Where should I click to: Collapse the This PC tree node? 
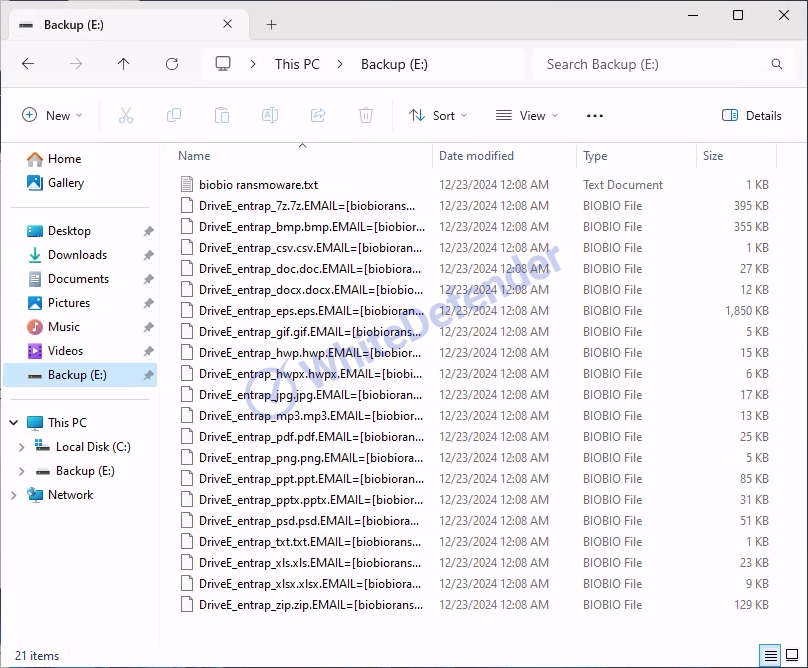coord(14,423)
